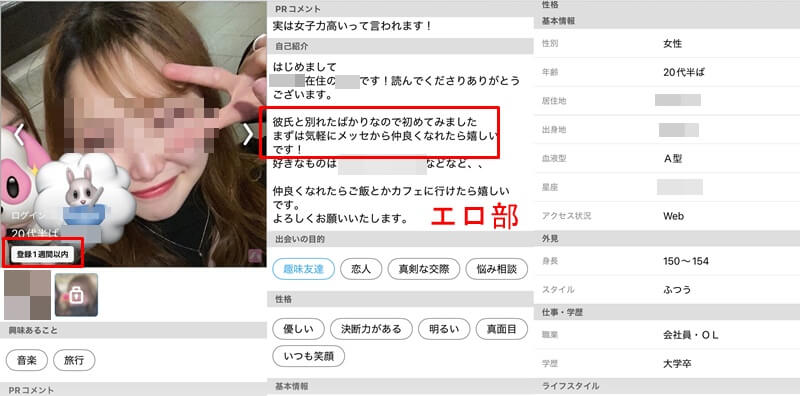Click the 星座 row label
The width and height of the screenshot is (800, 396).
pyautogui.click(x=550, y=188)
